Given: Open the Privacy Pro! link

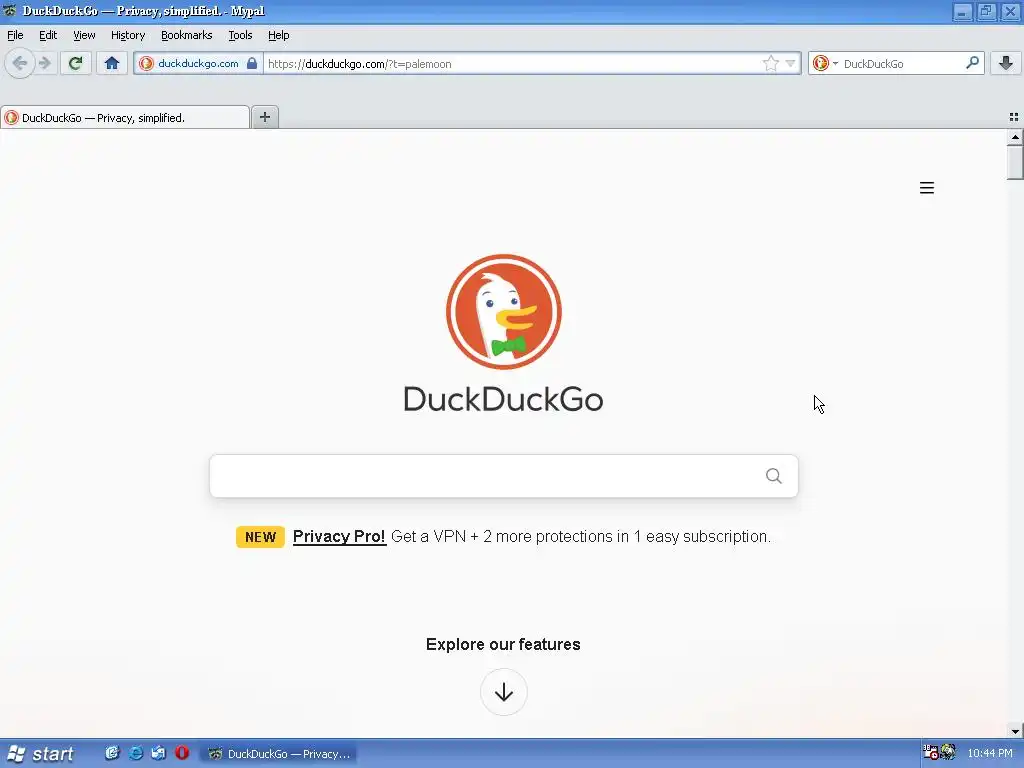Looking at the screenshot, I should pos(339,536).
